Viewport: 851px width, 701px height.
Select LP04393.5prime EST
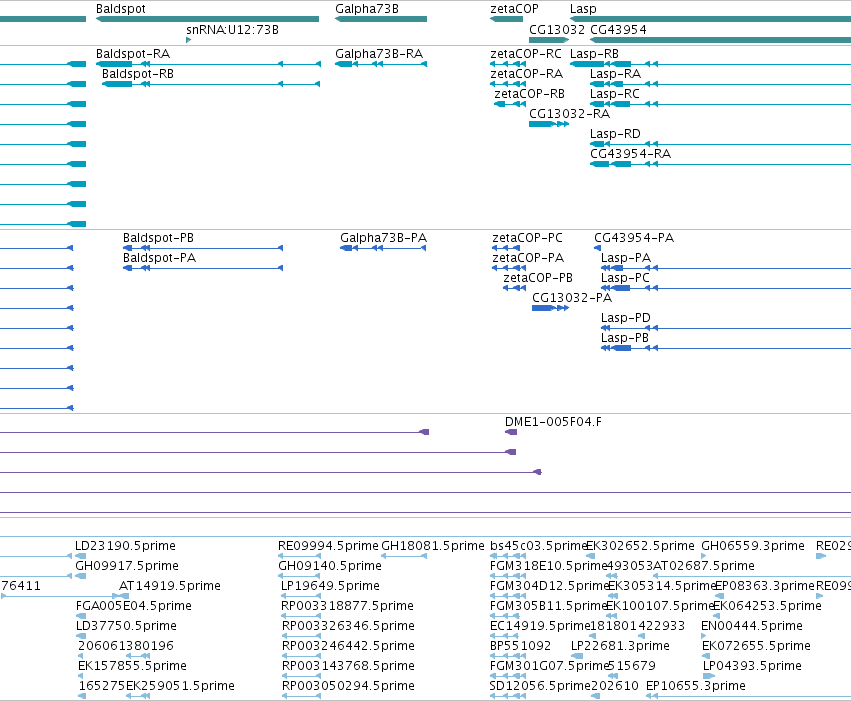point(709,676)
